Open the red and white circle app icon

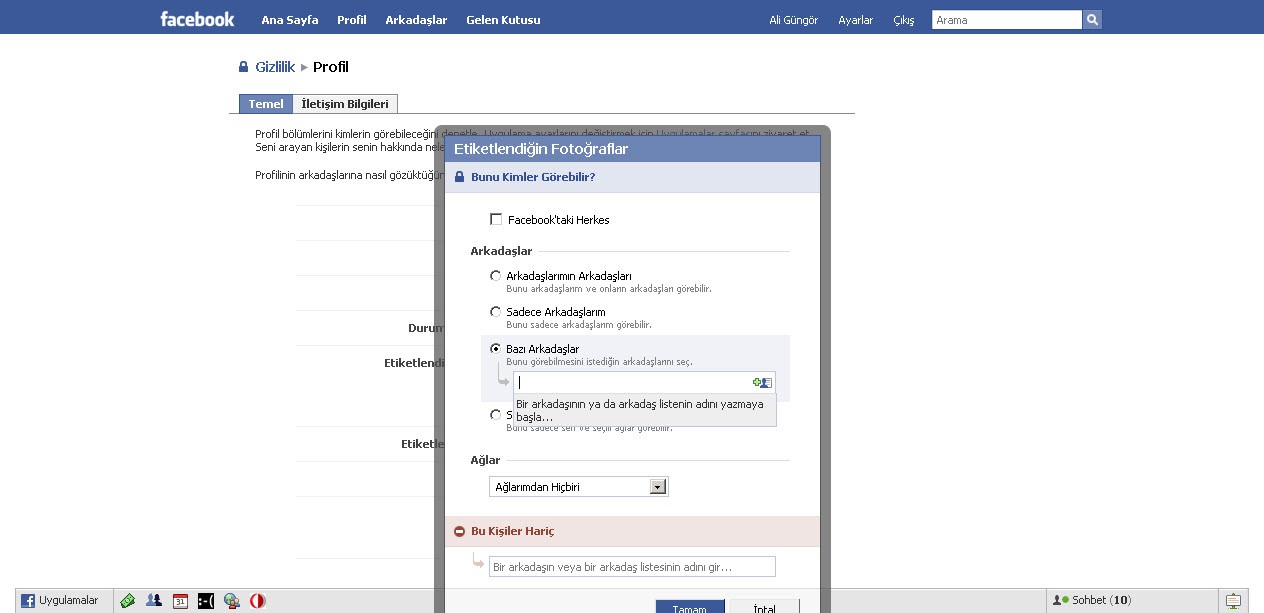tap(258, 601)
